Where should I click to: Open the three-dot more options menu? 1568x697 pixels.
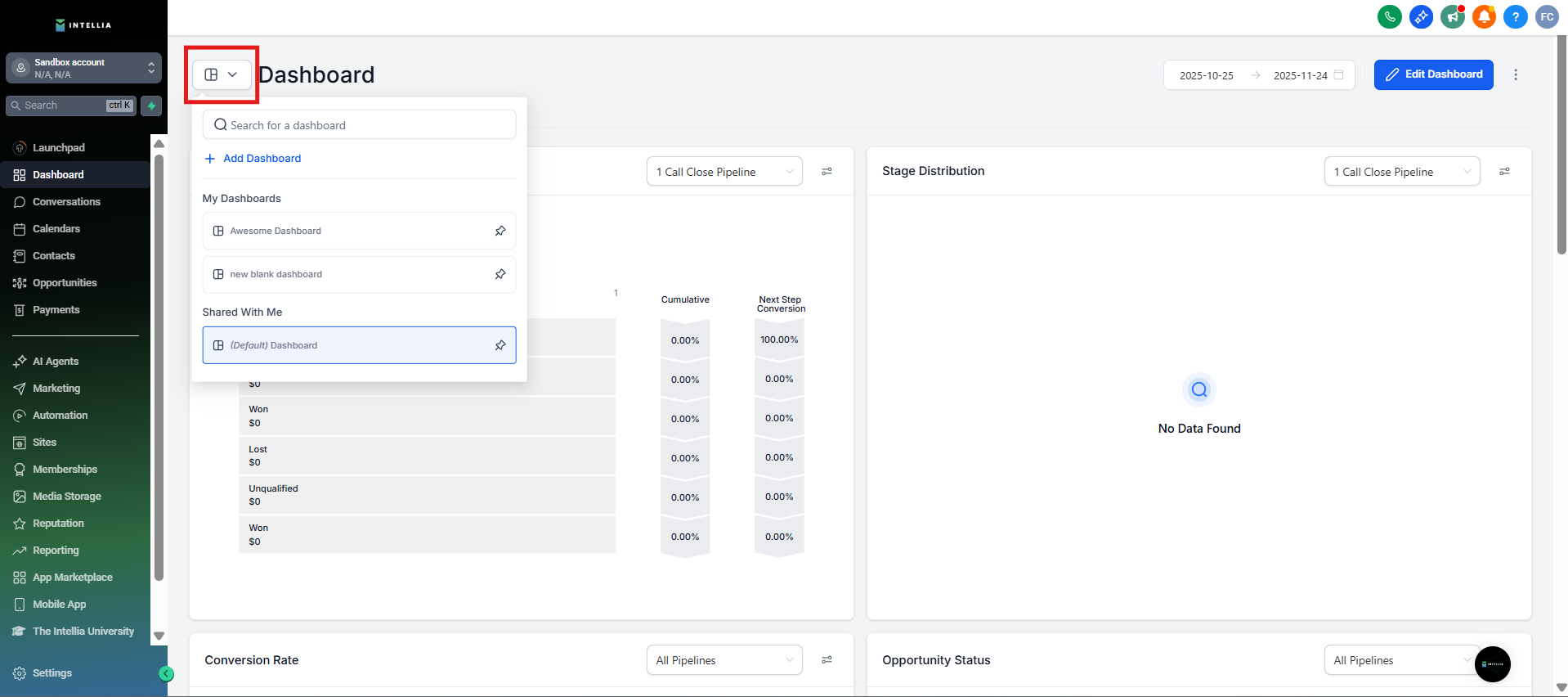1516,74
